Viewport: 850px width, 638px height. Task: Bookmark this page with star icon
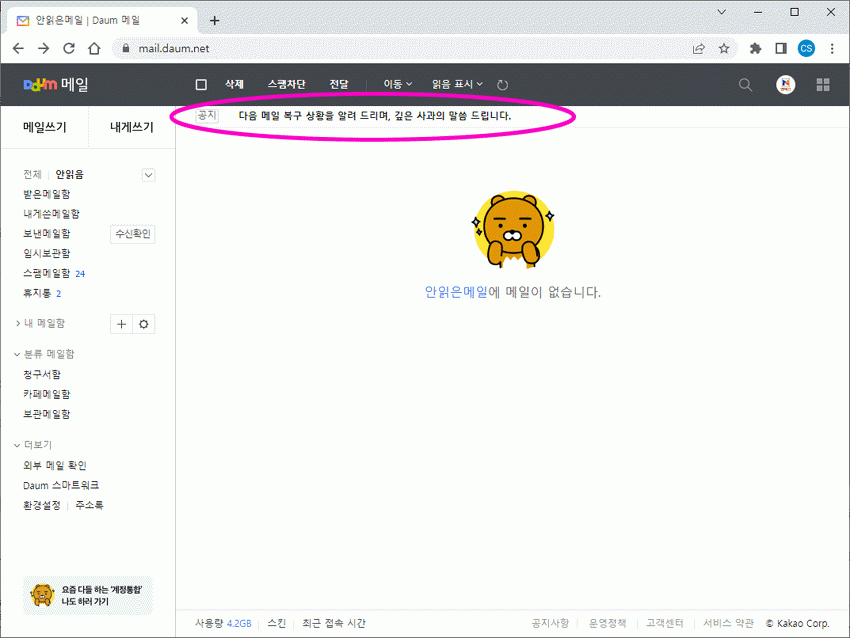pos(724,48)
